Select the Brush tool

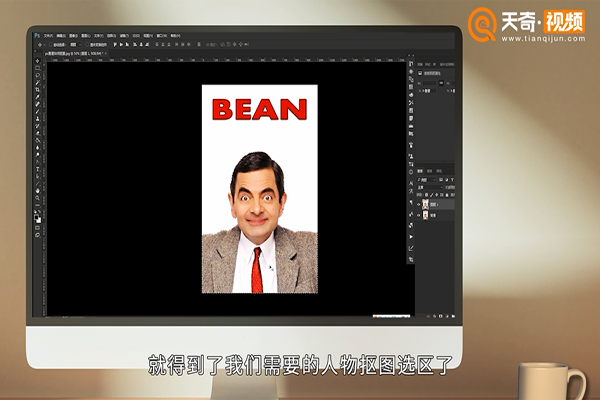click(38, 111)
